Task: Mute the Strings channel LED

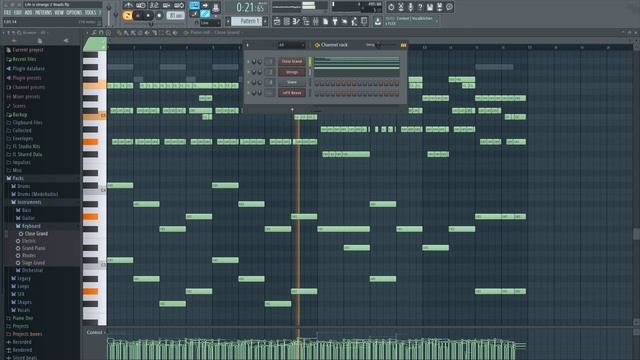Action: click(248, 72)
